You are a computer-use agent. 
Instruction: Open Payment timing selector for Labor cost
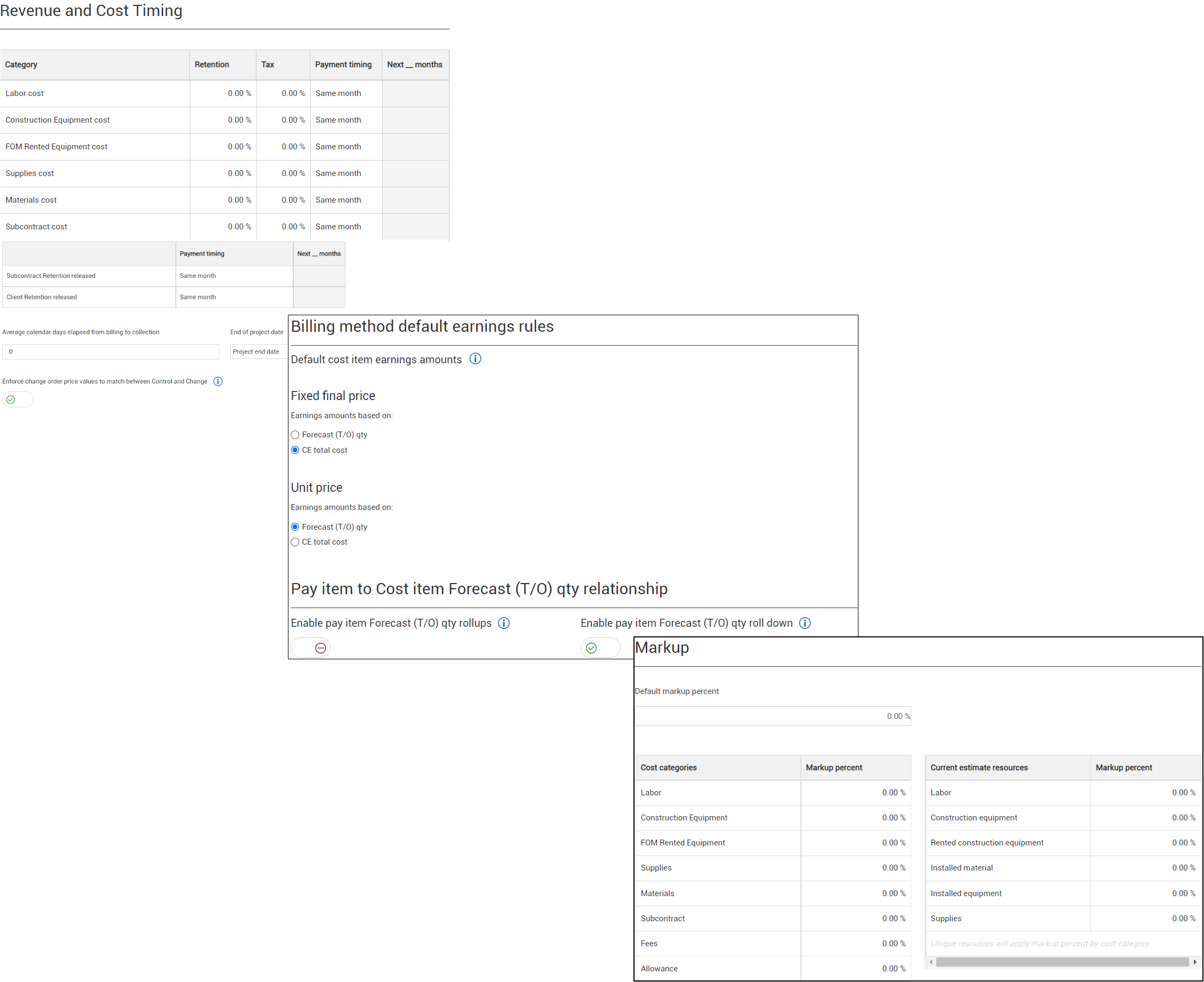point(346,93)
